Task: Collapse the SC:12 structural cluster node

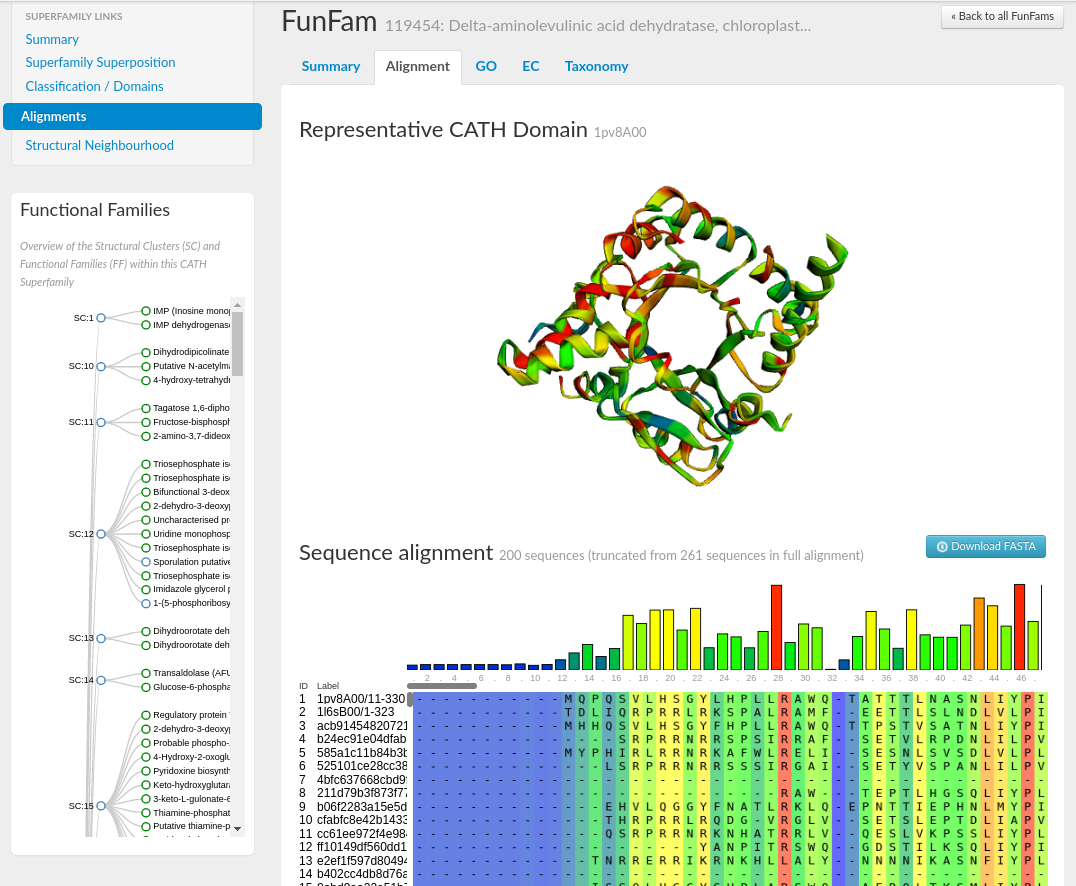Action: [101, 534]
